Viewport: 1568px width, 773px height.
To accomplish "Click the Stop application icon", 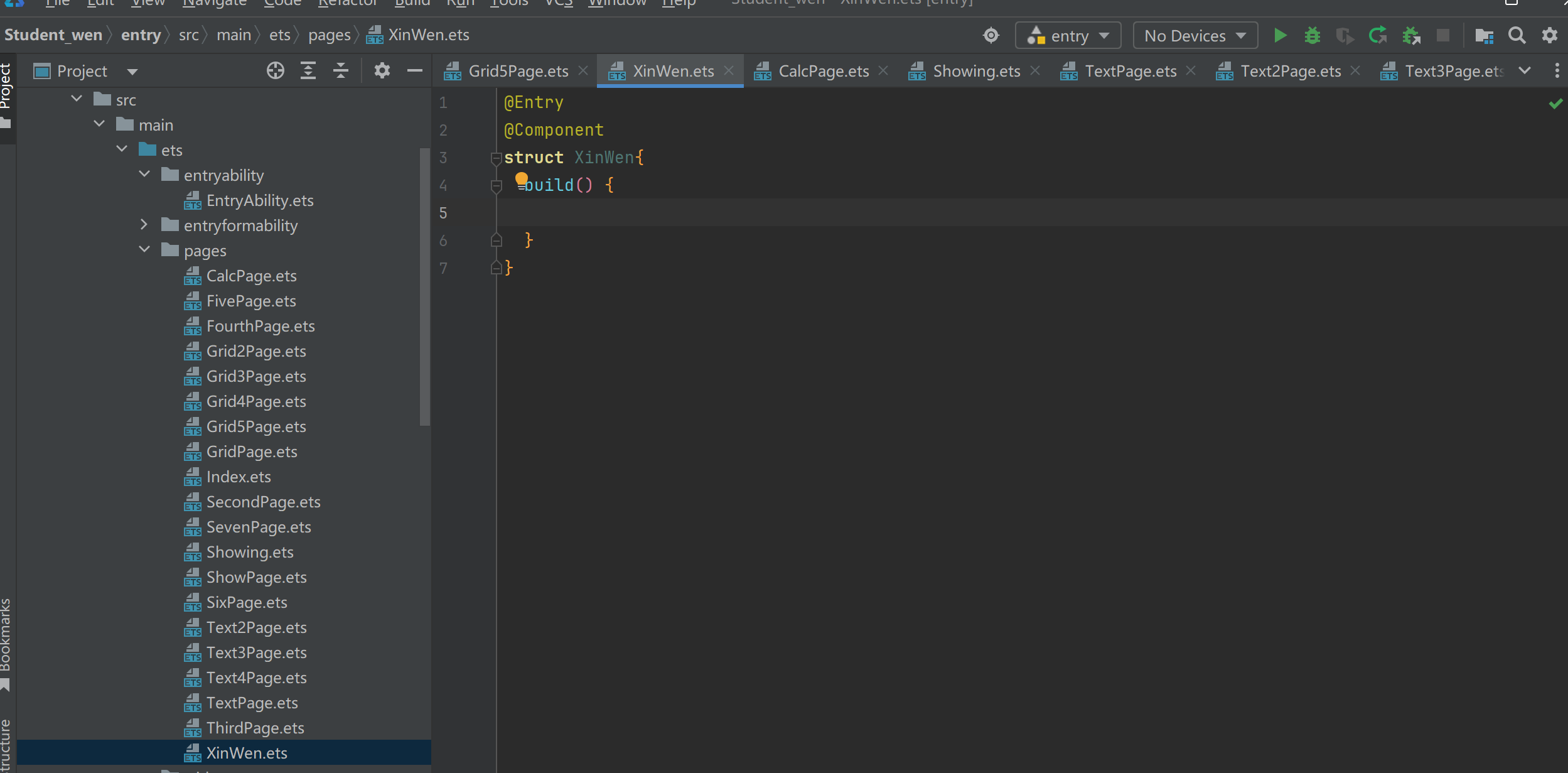I will [x=1443, y=36].
